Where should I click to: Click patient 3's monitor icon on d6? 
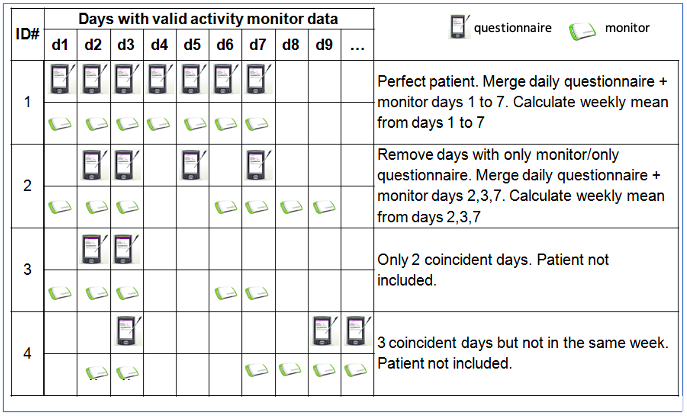pyautogui.click(x=225, y=292)
